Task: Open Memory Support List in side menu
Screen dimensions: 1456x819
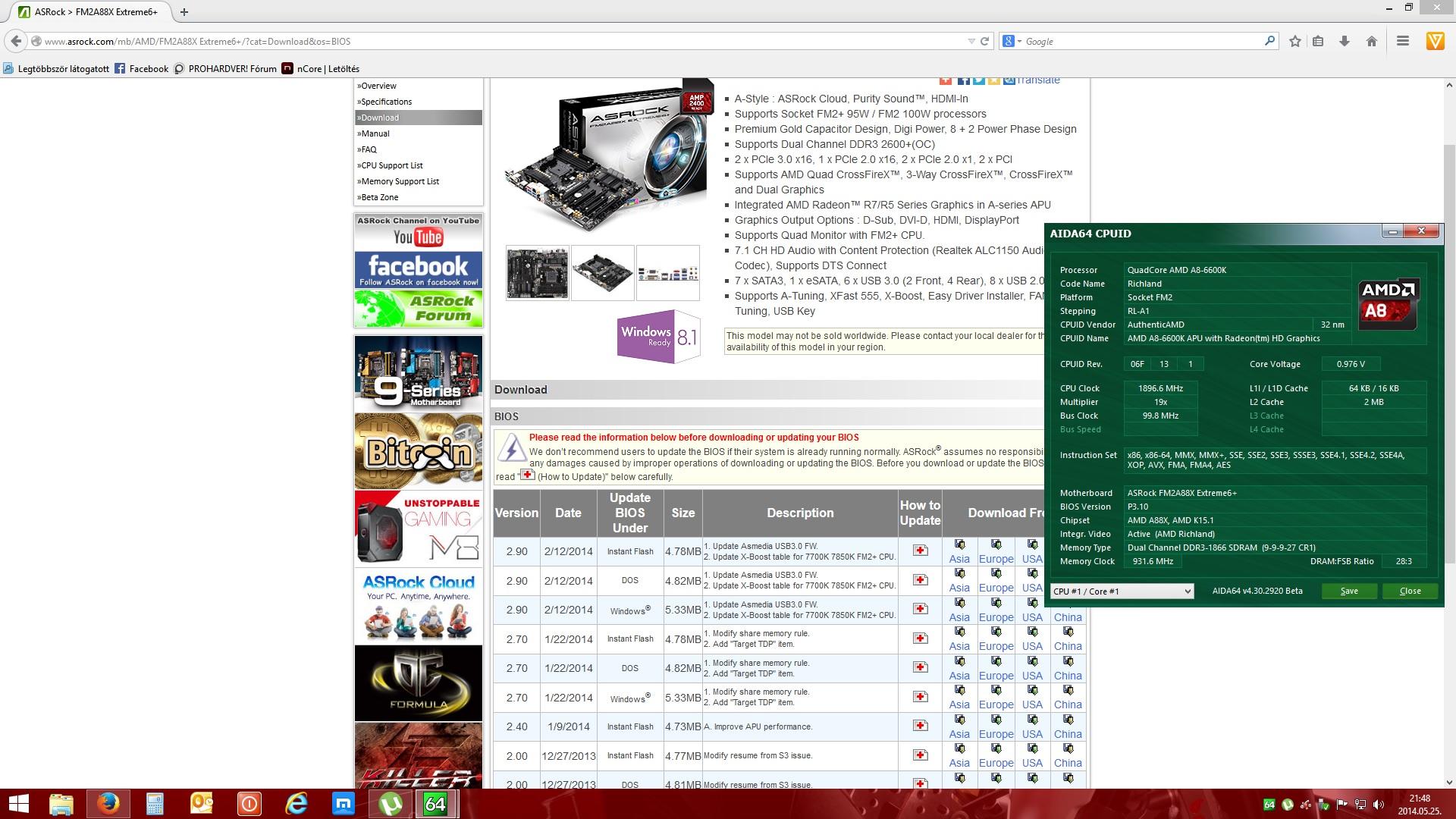Action: point(398,181)
